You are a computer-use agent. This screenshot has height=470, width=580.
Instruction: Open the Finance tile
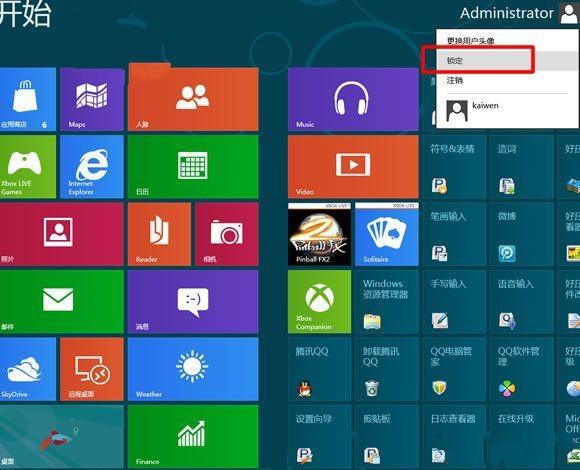pyautogui.click(x=193, y=437)
